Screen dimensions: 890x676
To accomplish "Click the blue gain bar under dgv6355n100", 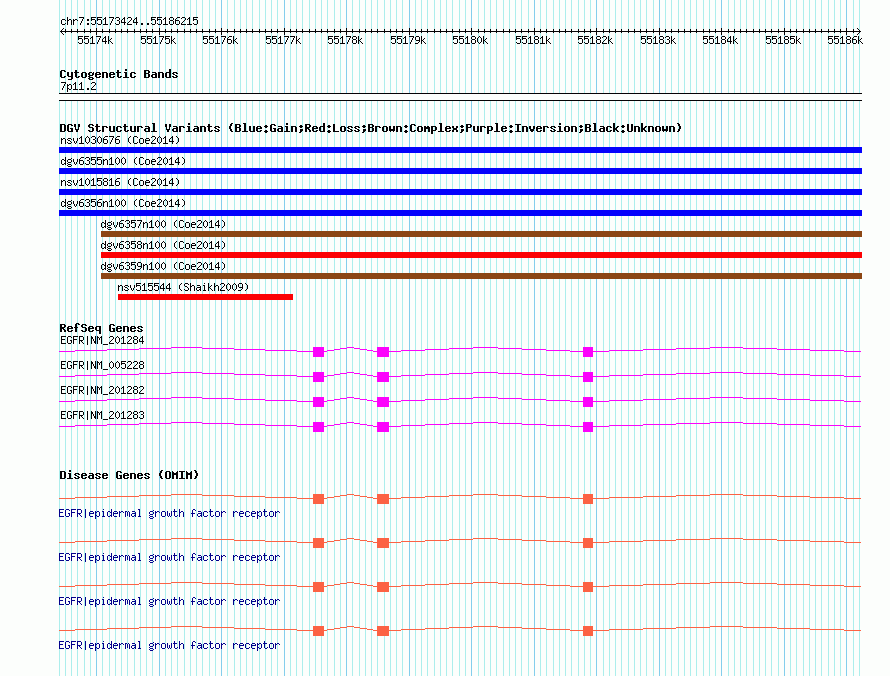I will pyautogui.click(x=460, y=171).
